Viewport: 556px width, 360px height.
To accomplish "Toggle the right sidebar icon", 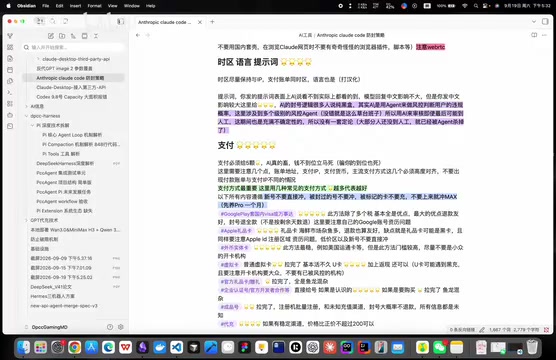I will point(545,22).
